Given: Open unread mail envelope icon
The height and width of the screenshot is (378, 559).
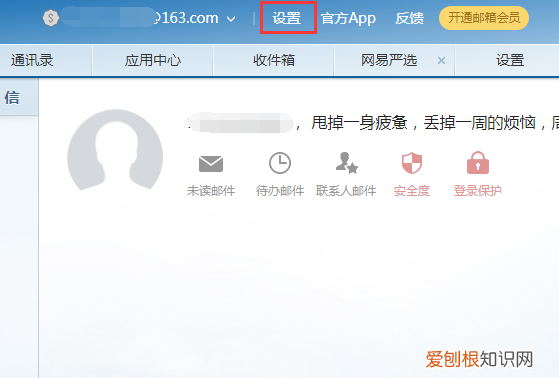Looking at the screenshot, I should (x=211, y=164).
